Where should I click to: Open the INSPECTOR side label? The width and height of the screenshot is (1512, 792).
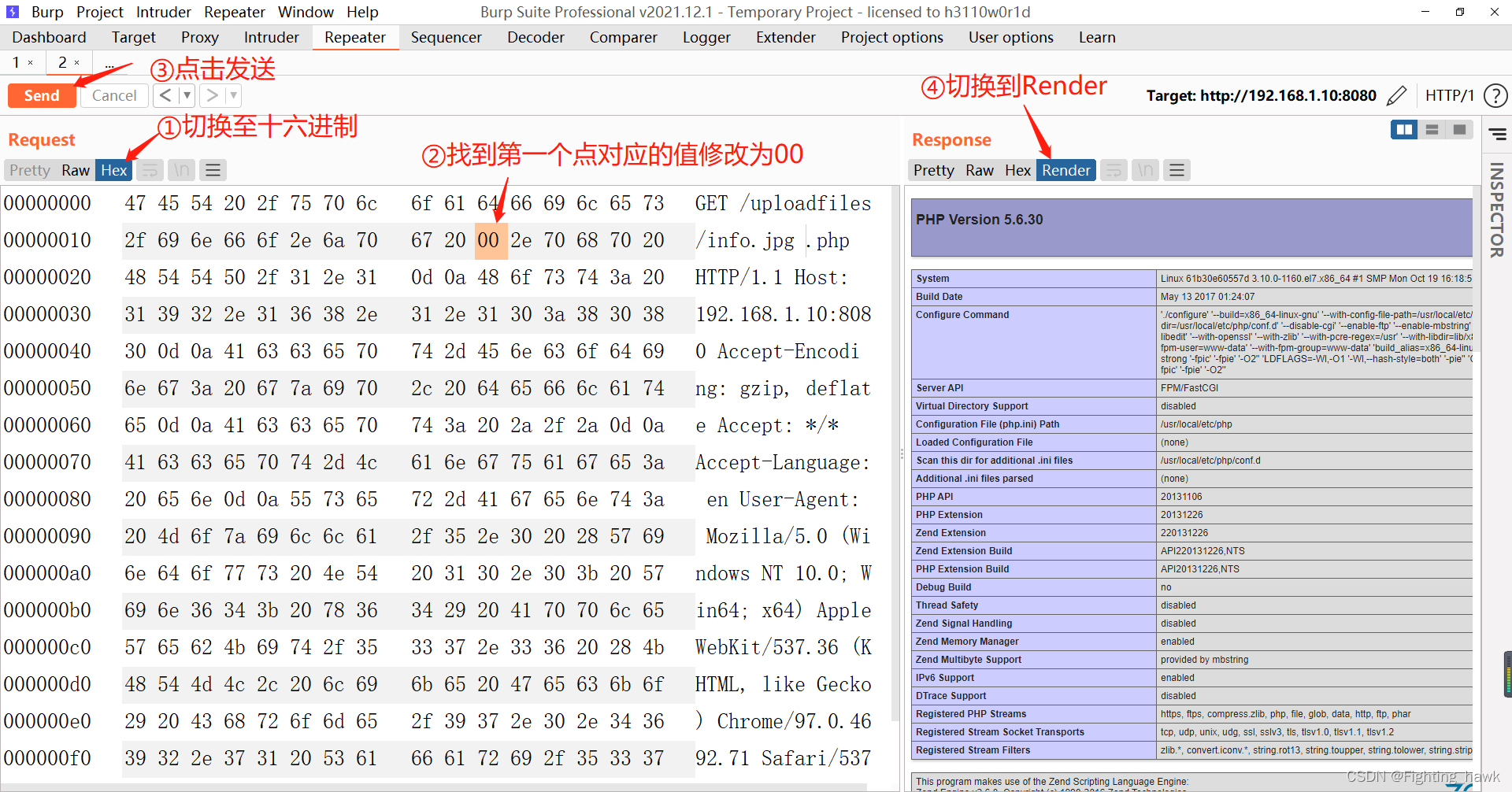point(1497,209)
